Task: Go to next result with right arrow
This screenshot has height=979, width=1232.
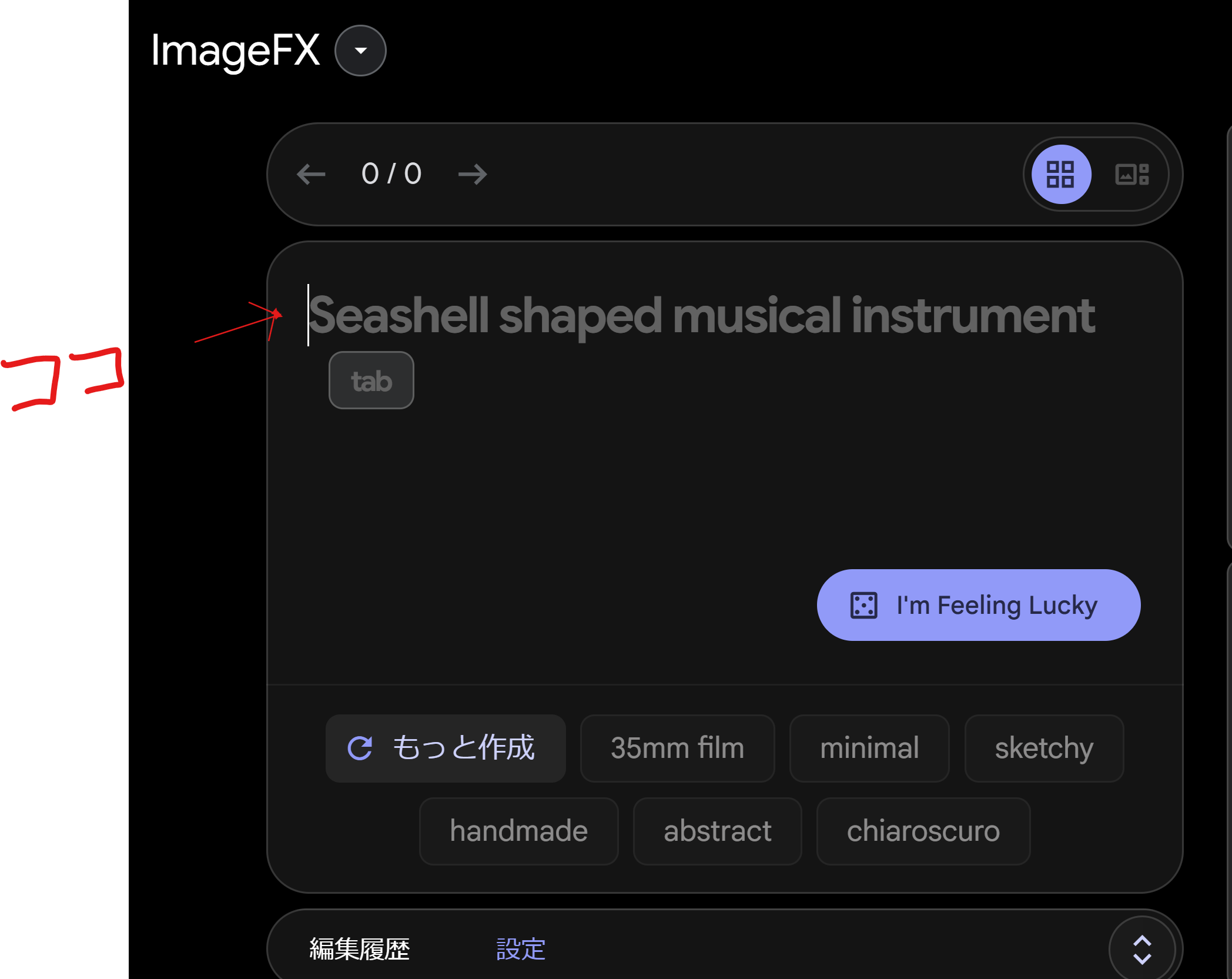Action: tap(473, 174)
